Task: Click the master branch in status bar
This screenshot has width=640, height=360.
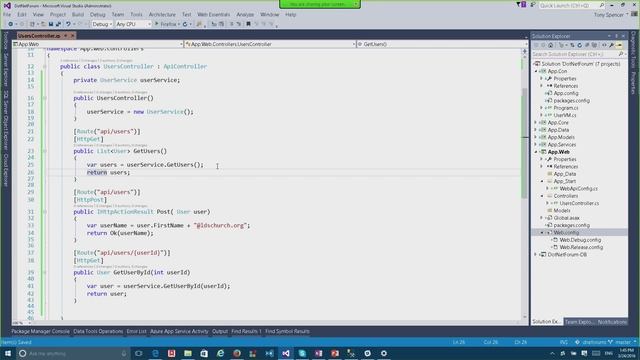Action: (623, 342)
